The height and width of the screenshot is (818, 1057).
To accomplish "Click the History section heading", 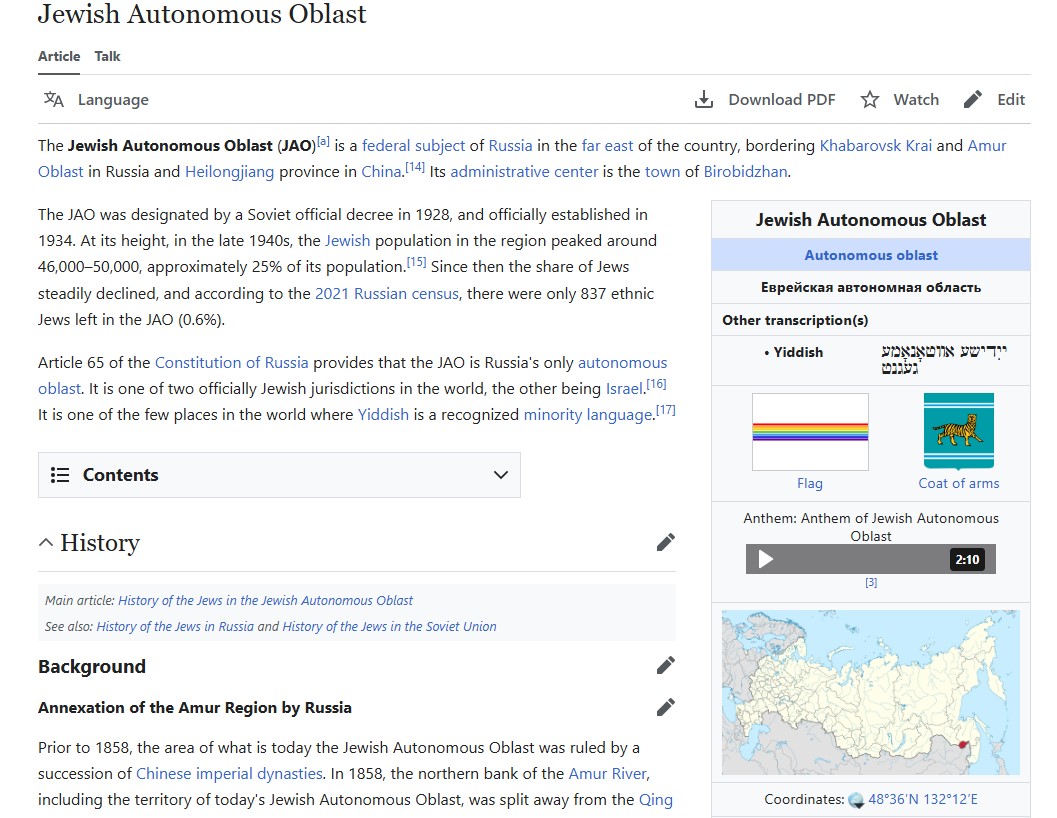I will (x=100, y=543).
